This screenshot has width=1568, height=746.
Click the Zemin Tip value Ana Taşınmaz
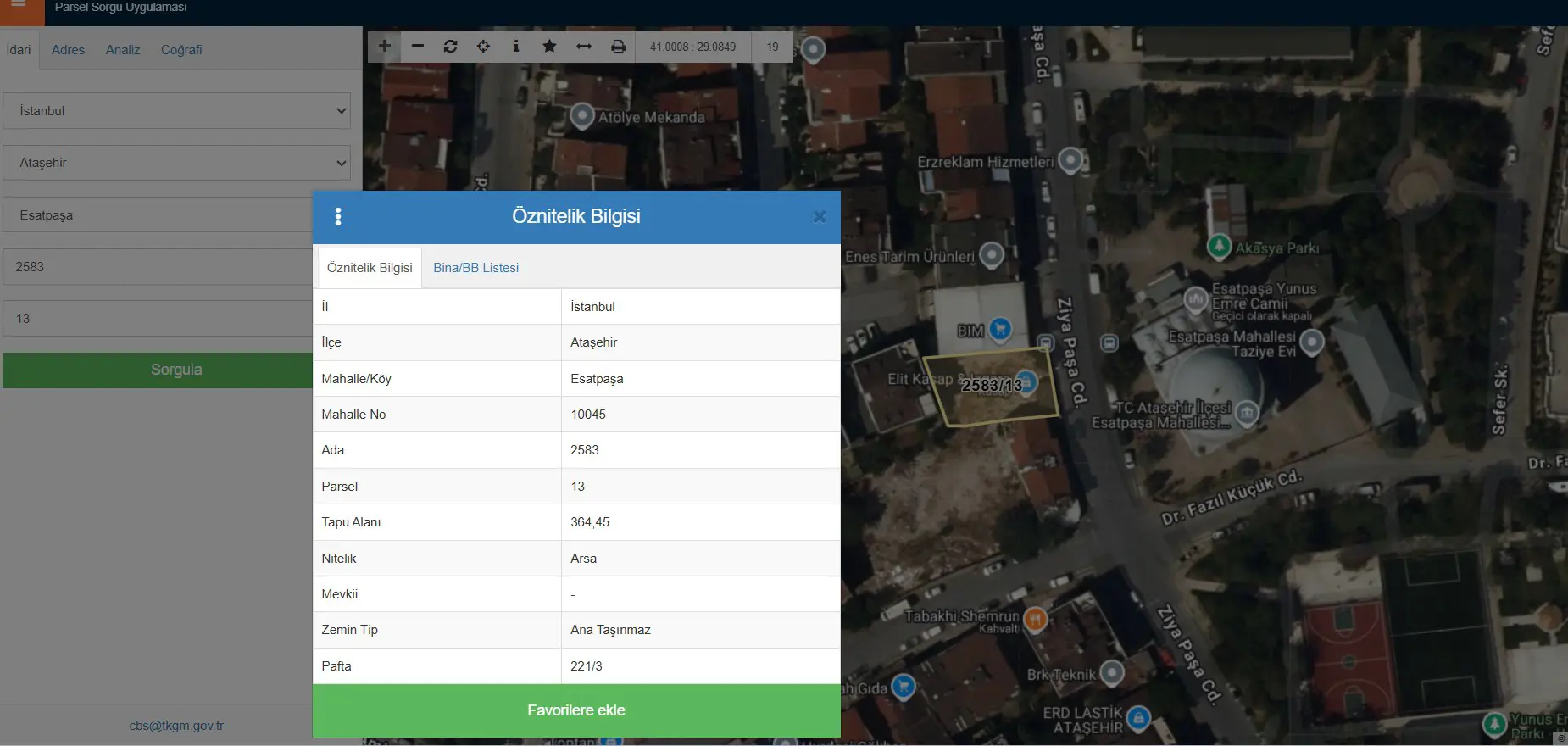tap(611, 630)
